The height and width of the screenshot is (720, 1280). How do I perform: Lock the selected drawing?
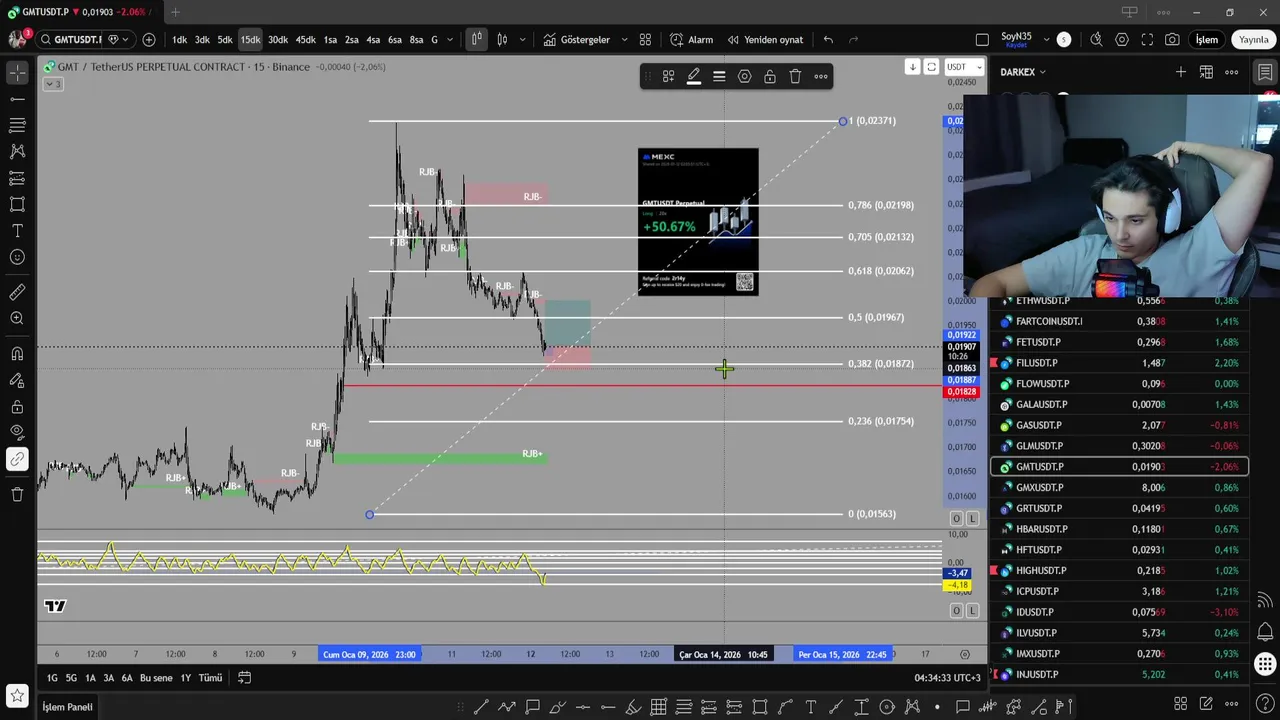[770, 76]
